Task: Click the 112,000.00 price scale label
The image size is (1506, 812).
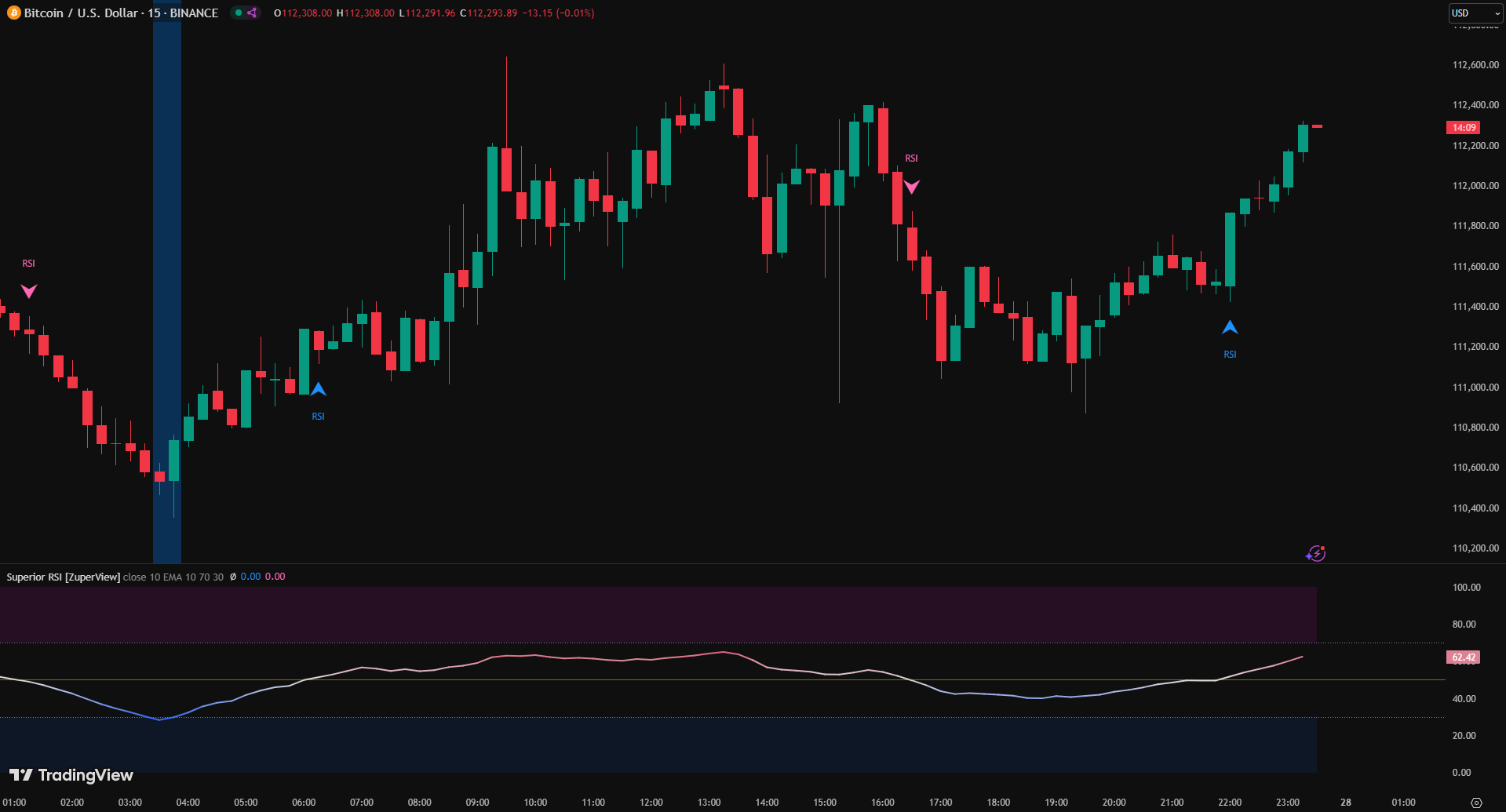Action: coord(1475,186)
